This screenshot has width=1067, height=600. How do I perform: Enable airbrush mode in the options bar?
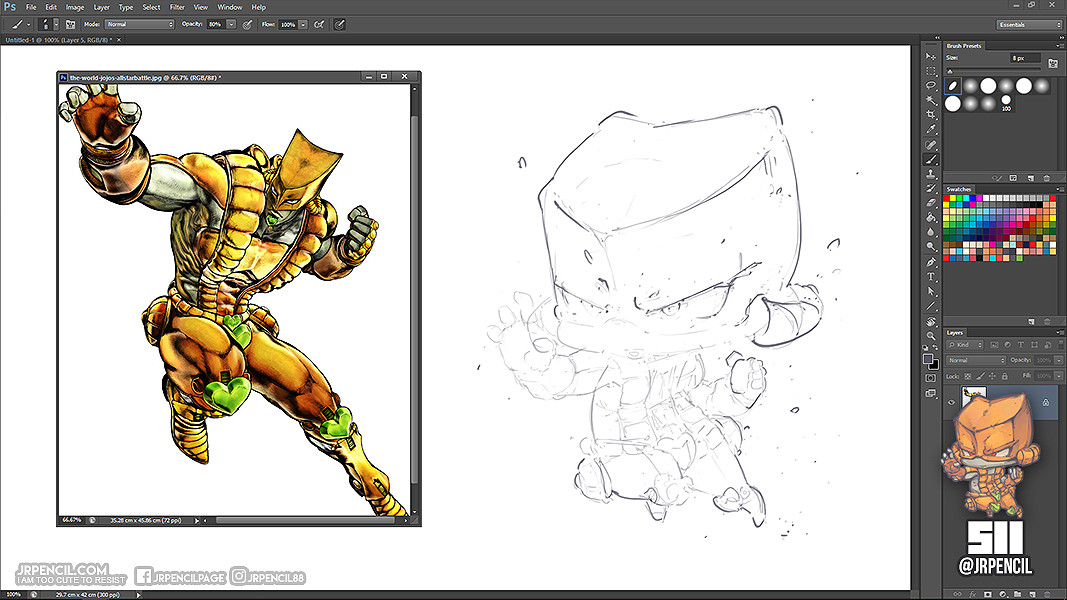coord(320,24)
